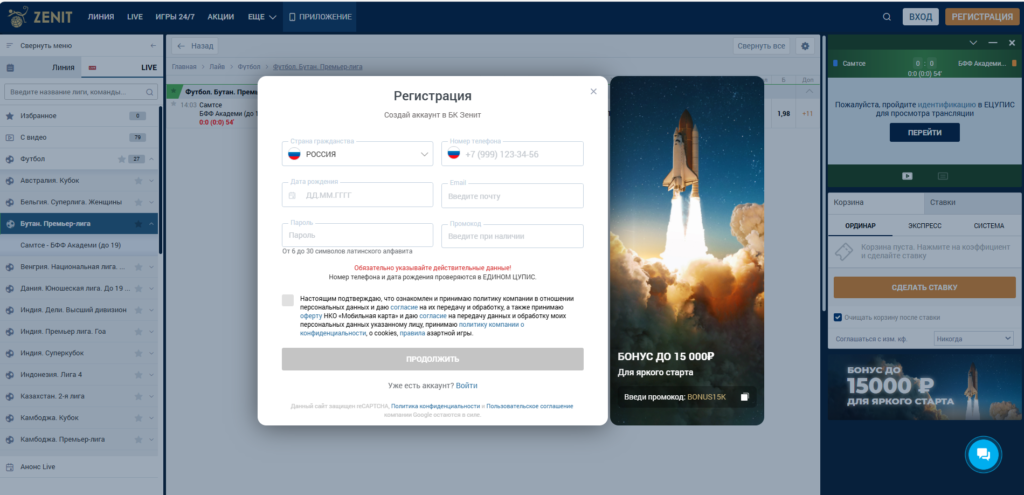Click the ВХОД button
1024x495 pixels.
[921, 17]
